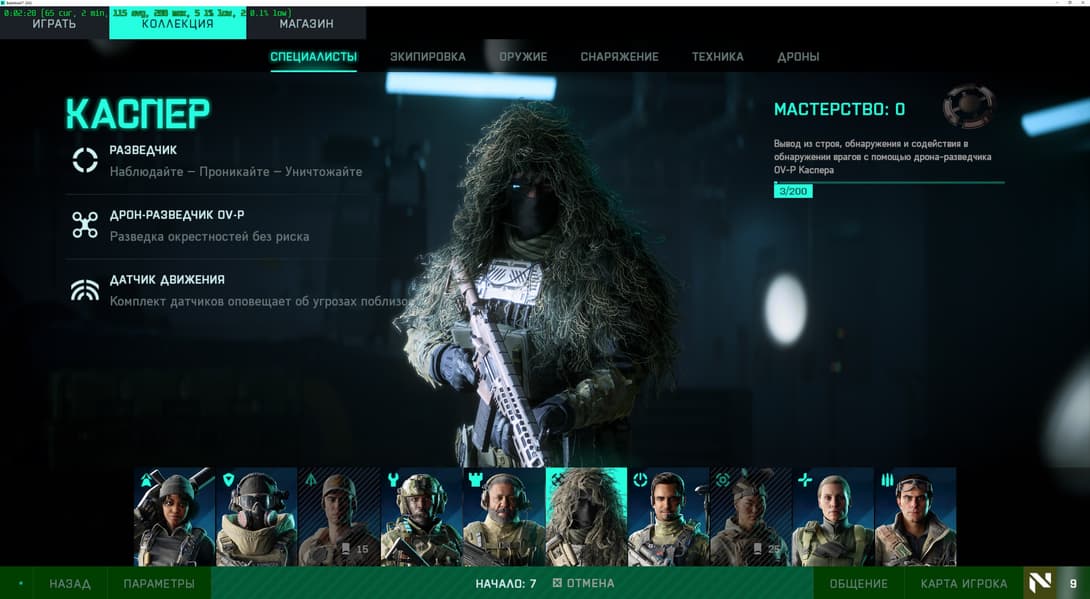Select the helmeted specialist with wrench icon
Screen dimensions: 1090x599
point(421,516)
